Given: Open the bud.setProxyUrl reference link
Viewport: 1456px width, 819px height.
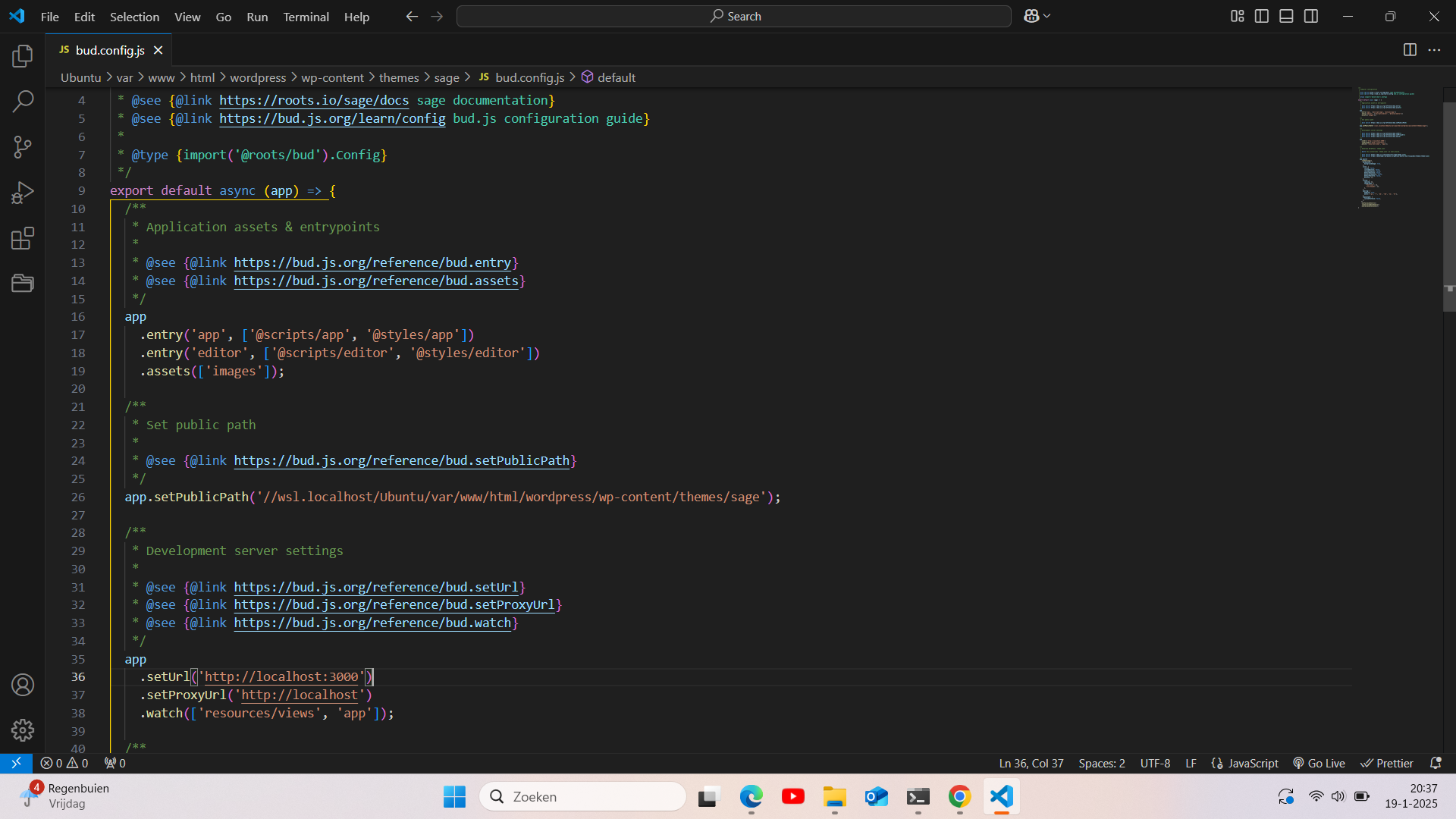Looking at the screenshot, I should point(394,605).
